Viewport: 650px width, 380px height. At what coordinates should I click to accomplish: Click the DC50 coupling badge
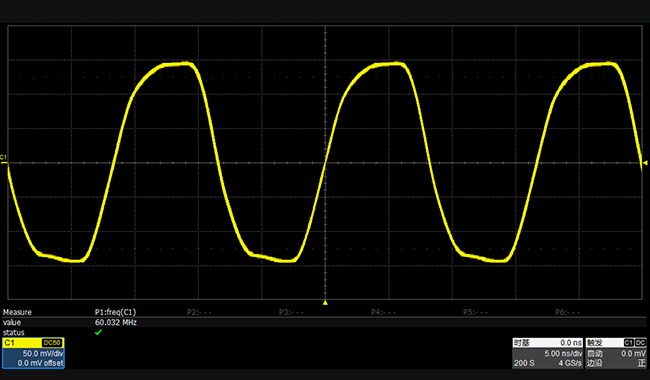(x=52, y=343)
